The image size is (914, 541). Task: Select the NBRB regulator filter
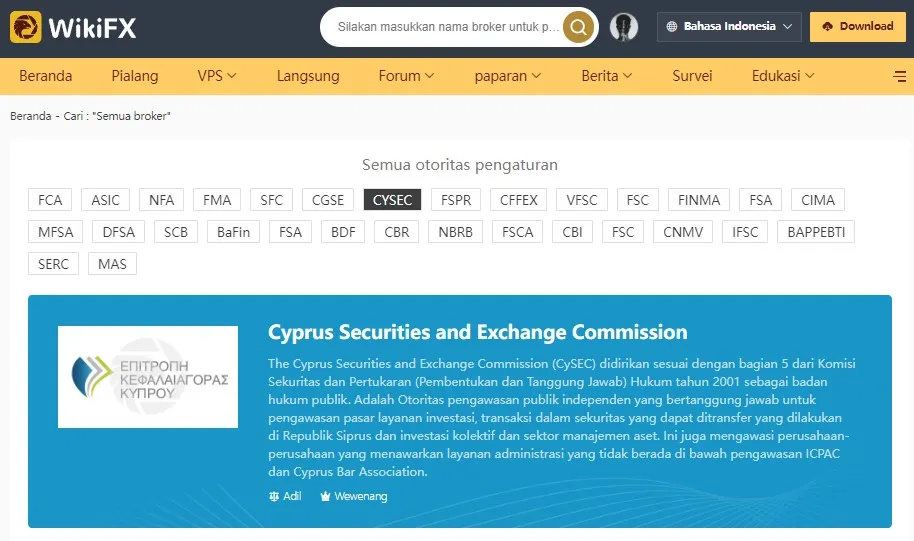click(x=455, y=232)
